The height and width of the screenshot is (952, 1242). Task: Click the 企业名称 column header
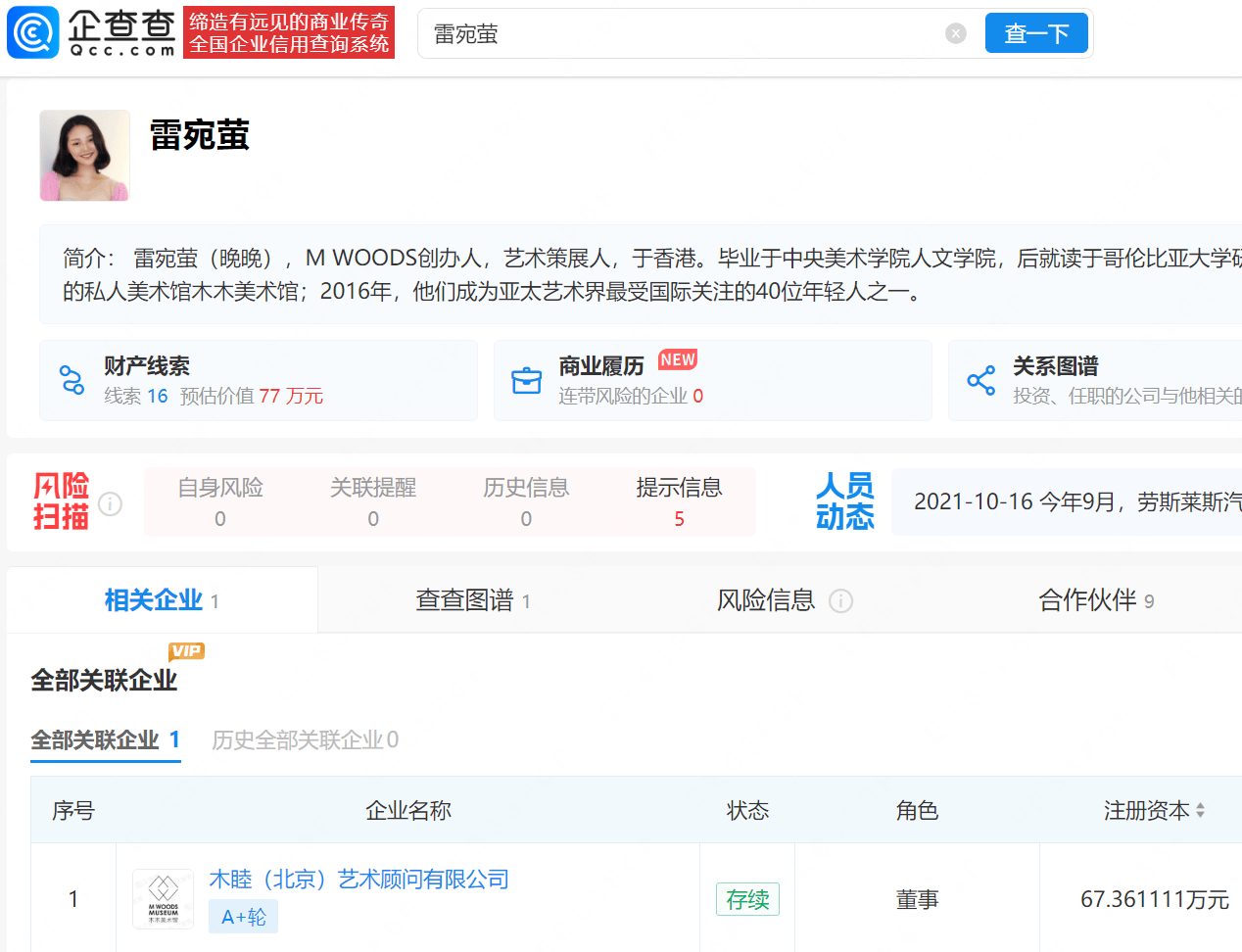click(408, 811)
